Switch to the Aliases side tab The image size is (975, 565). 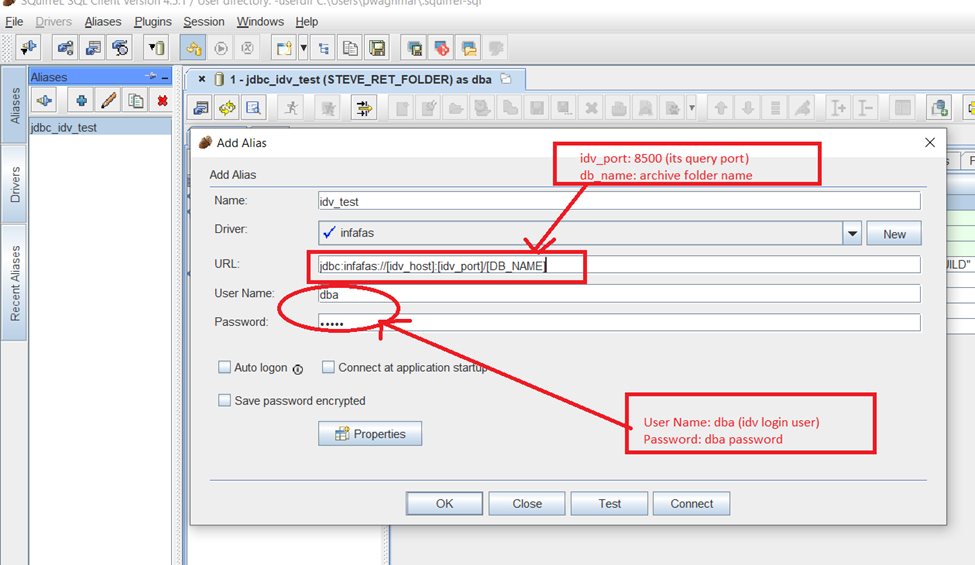point(14,105)
